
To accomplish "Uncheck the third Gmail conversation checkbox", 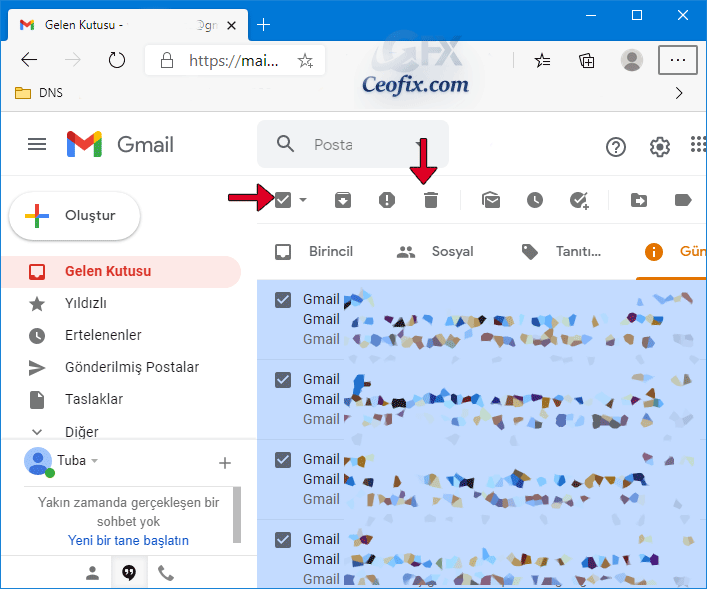I will (x=283, y=460).
